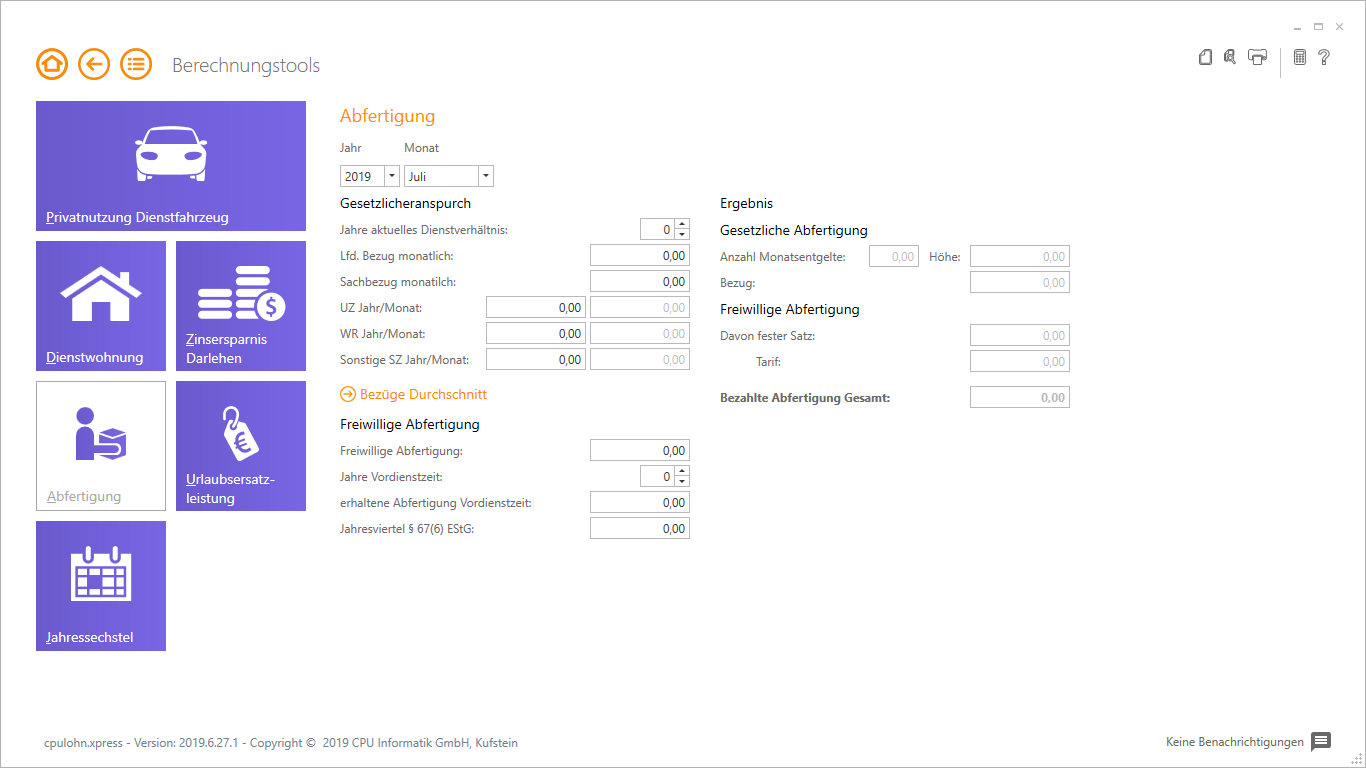Viewport: 1366px width, 768px height.
Task: Select the Dienstwohnung tile
Action: (101, 306)
